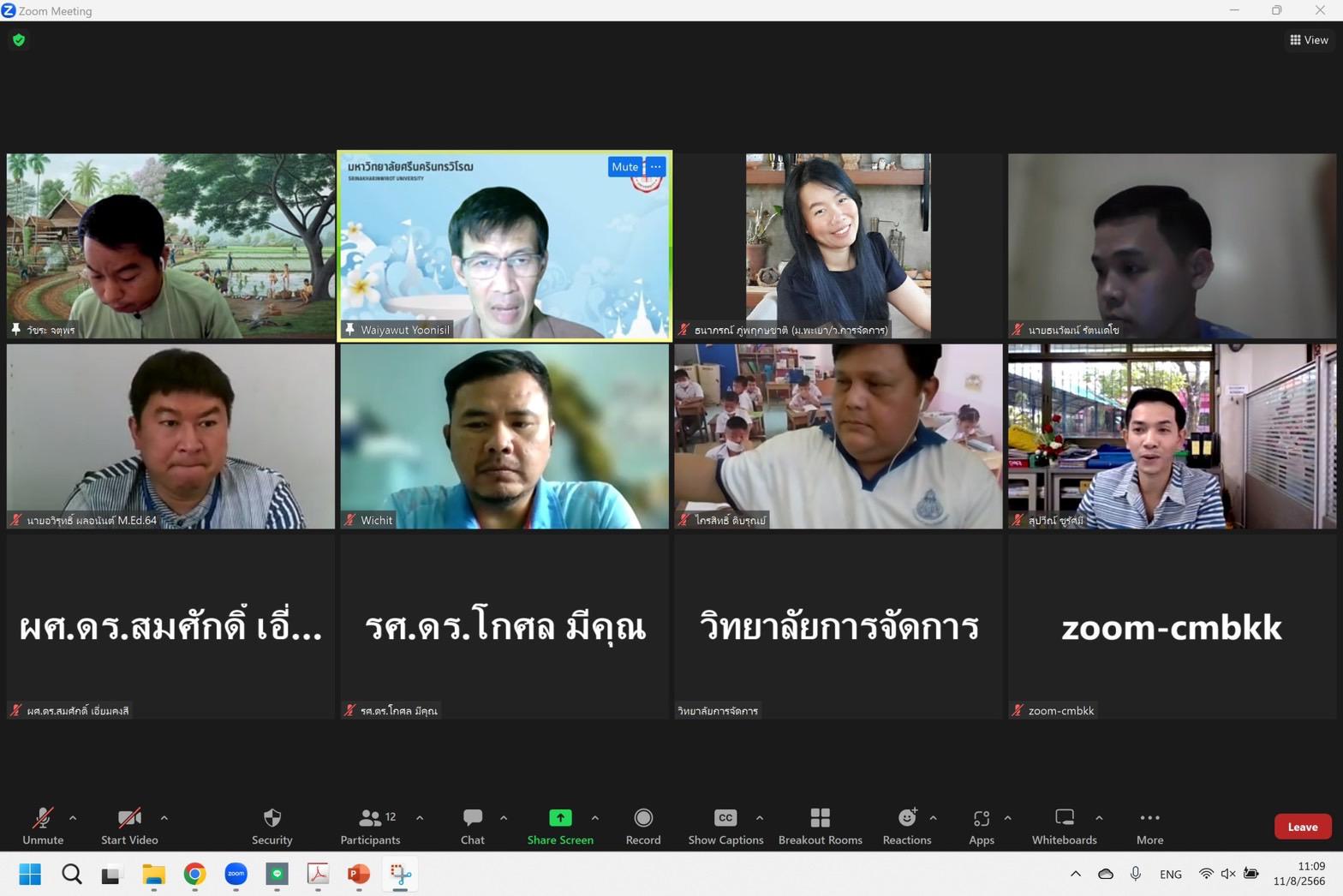Open Breakout Rooms
Viewport: 1343px width, 896px height.
tap(820, 826)
